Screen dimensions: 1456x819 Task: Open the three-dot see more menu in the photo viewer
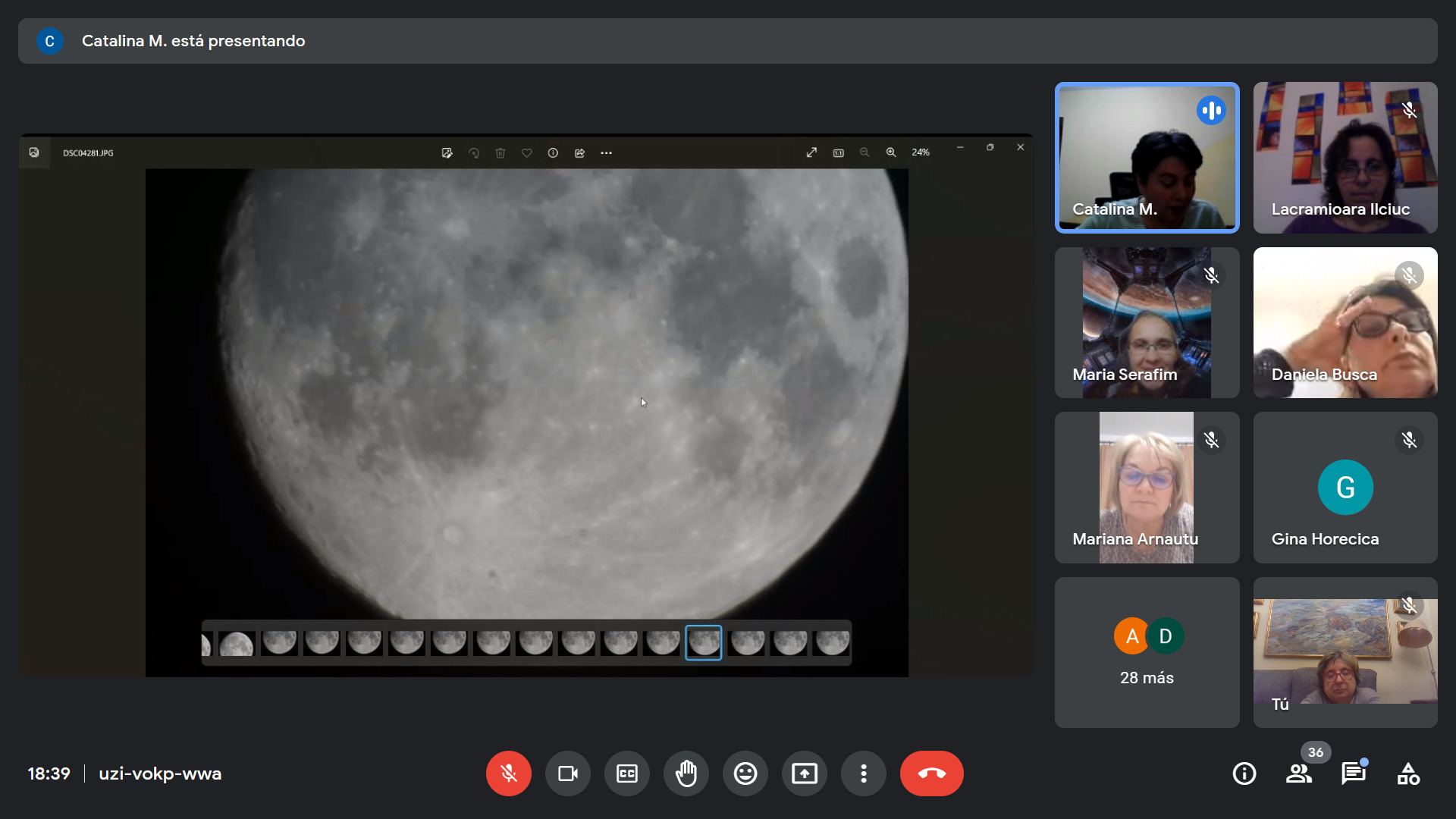[x=606, y=152]
